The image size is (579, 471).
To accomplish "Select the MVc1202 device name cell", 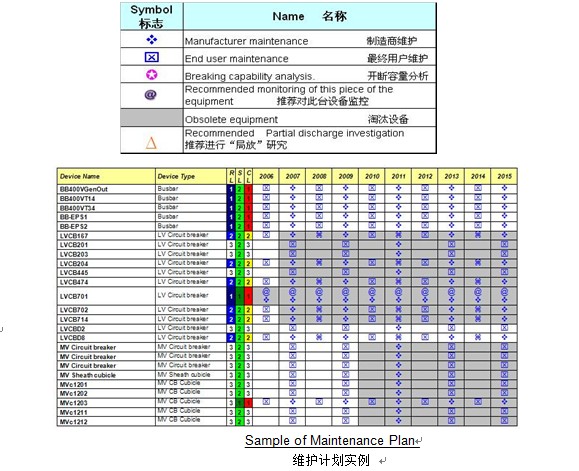I will (106, 393).
